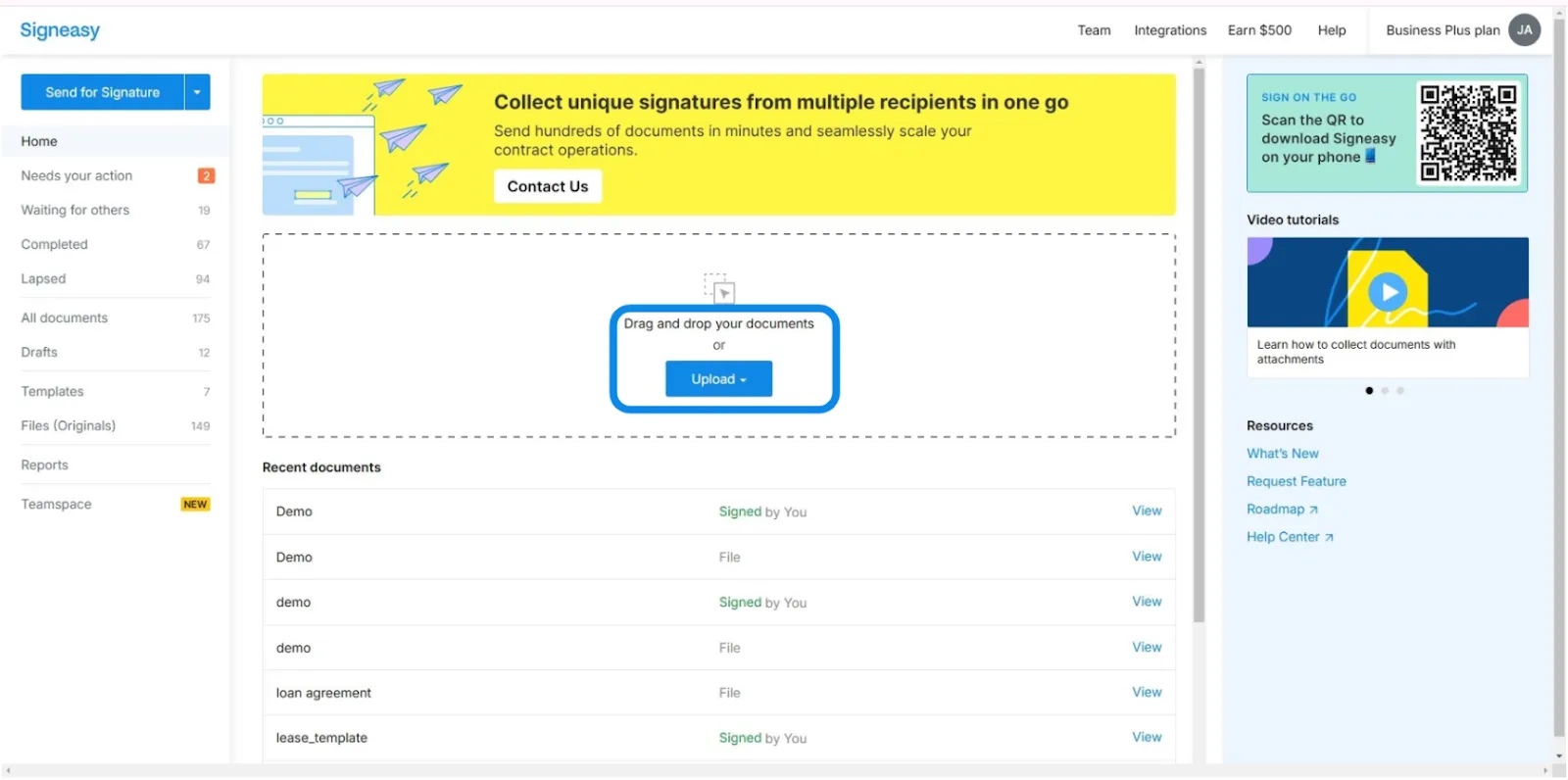Click 'Scan the QR to download Signeasy' text
Image resolution: width=1568 pixels, height=780 pixels.
pyautogui.click(x=1328, y=139)
